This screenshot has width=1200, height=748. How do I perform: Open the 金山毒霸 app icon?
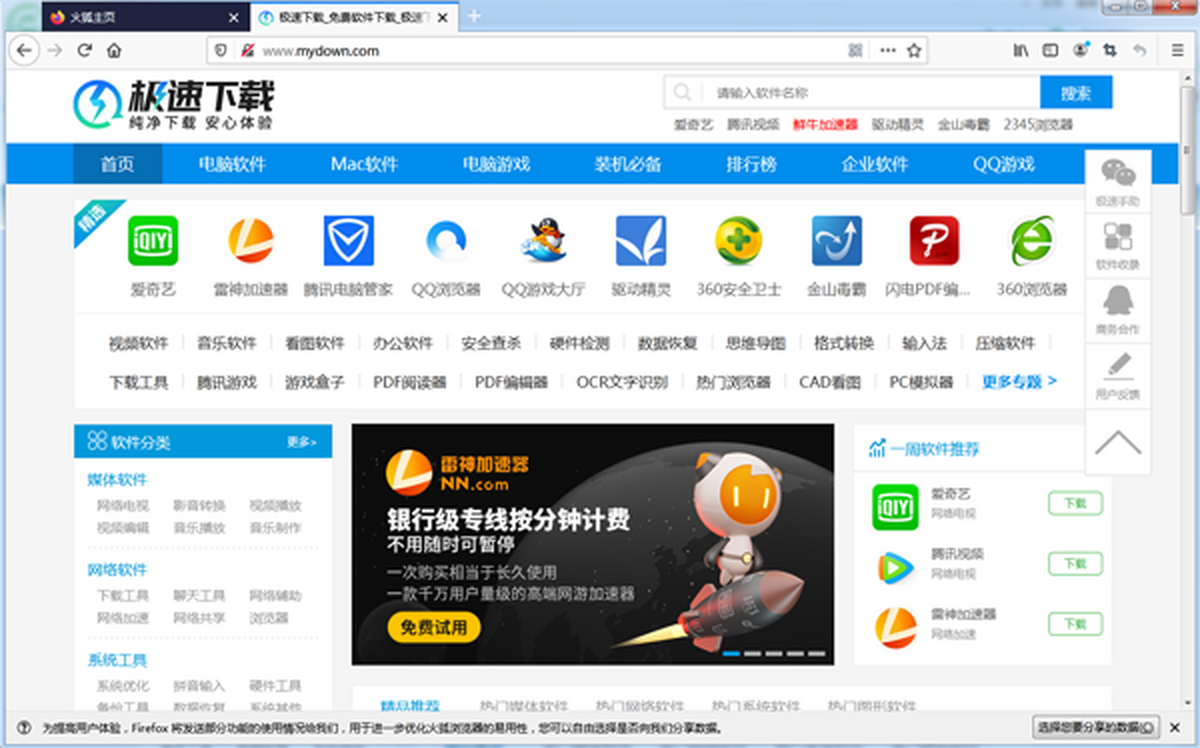836,240
